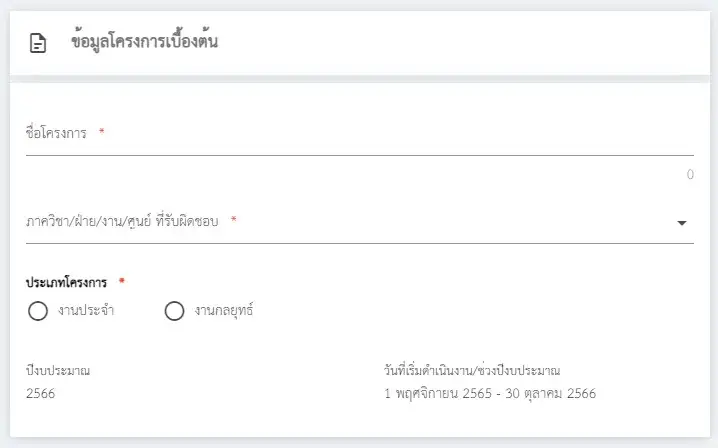Click the fiscal year value 2566
Screen dimensions: 718x448
tap(41, 393)
